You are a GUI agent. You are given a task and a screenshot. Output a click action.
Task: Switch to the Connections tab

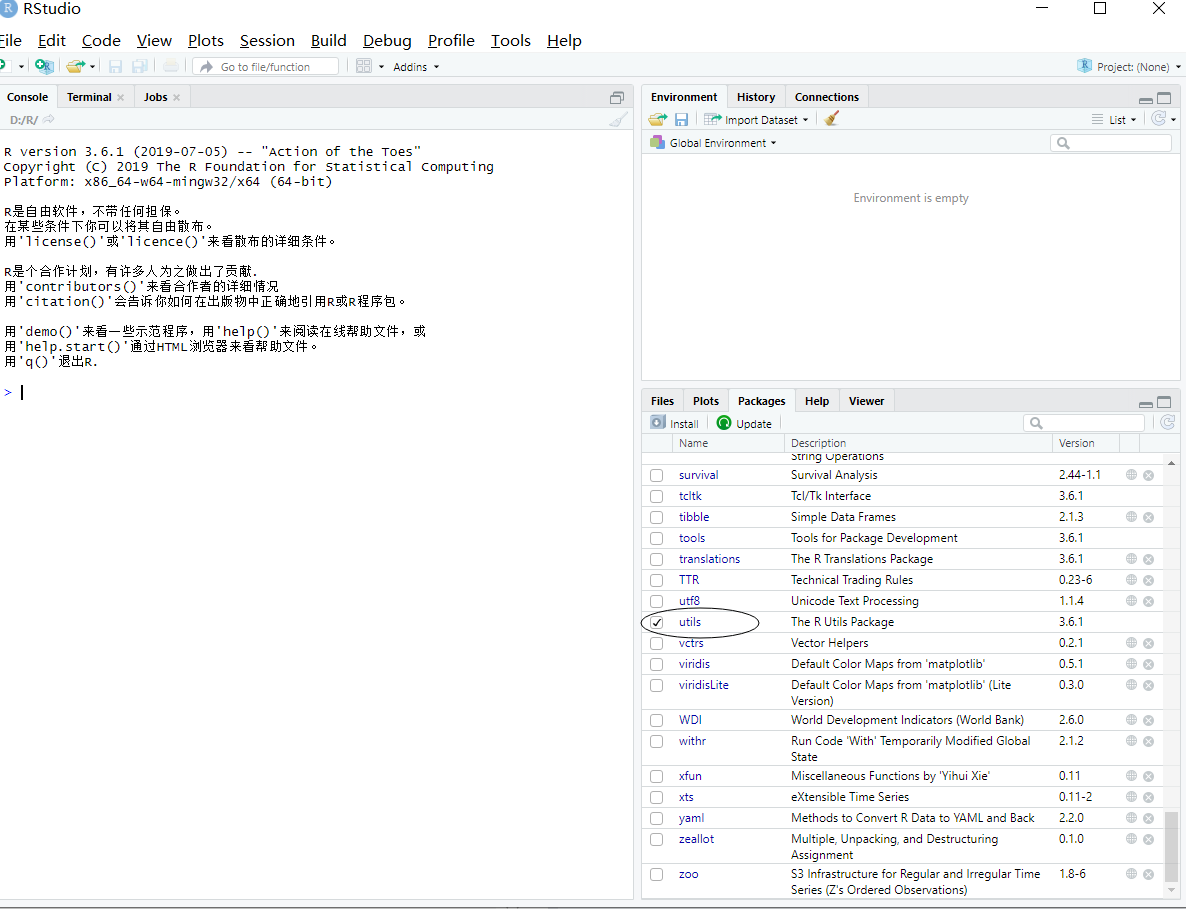pyautogui.click(x=827, y=97)
